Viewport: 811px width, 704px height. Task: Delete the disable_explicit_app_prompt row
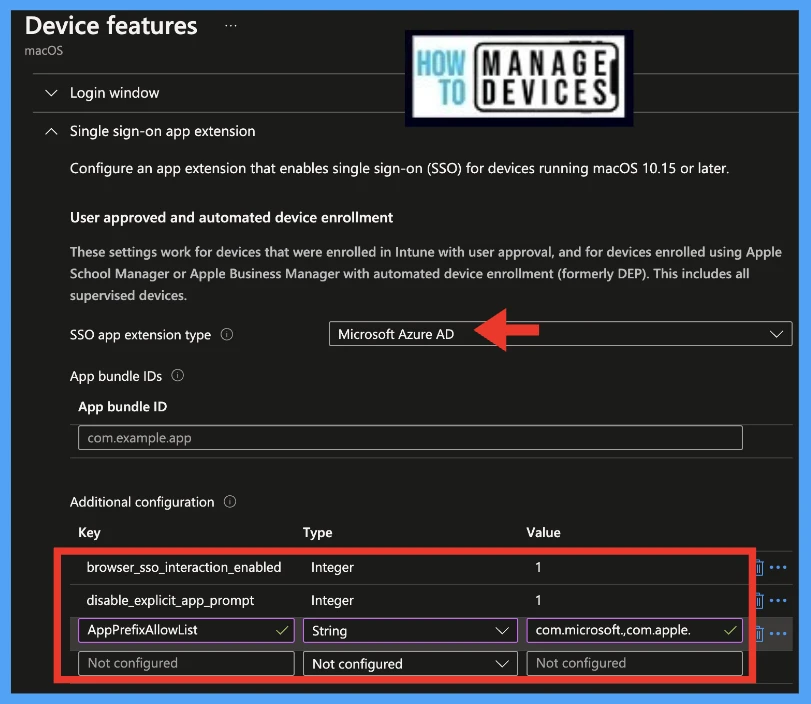(x=759, y=601)
